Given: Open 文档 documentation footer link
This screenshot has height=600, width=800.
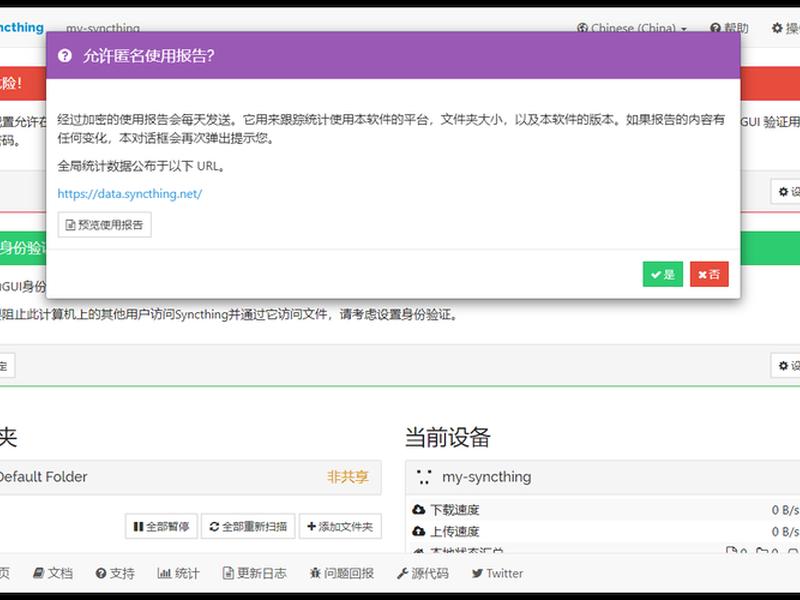Looking at the screenshot, I should [x=53, y=573].
